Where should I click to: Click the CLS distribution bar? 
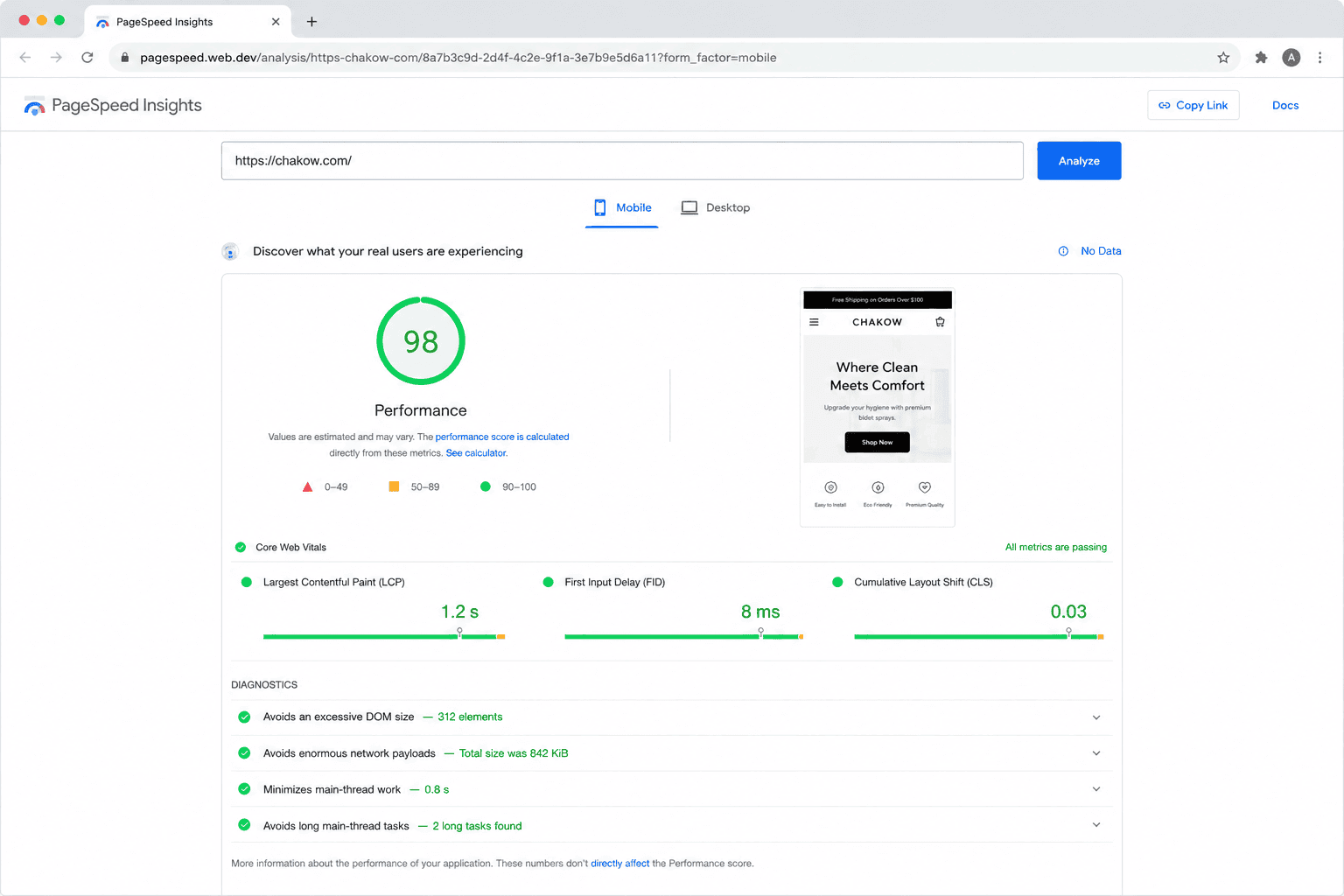click(979, 637)
